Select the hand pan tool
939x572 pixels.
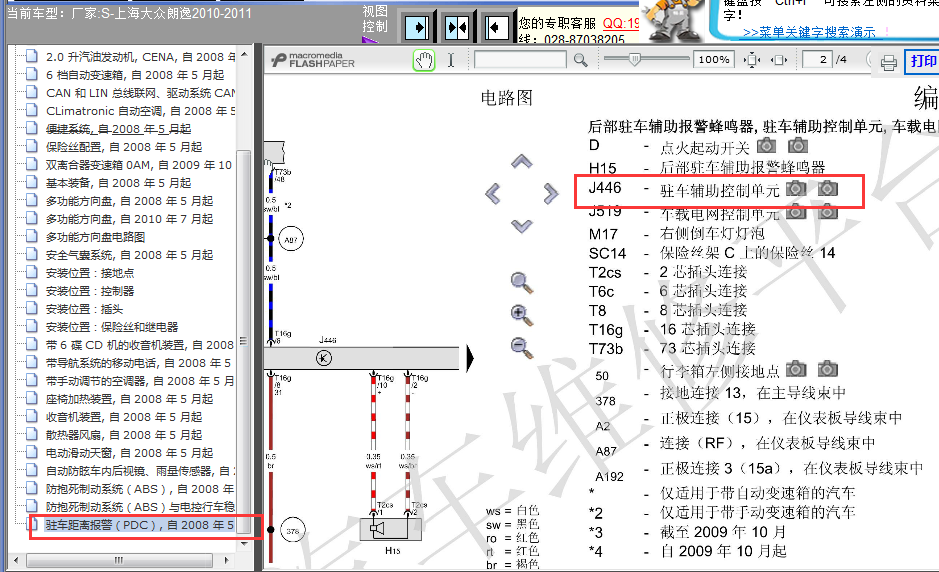click(424, 60)
